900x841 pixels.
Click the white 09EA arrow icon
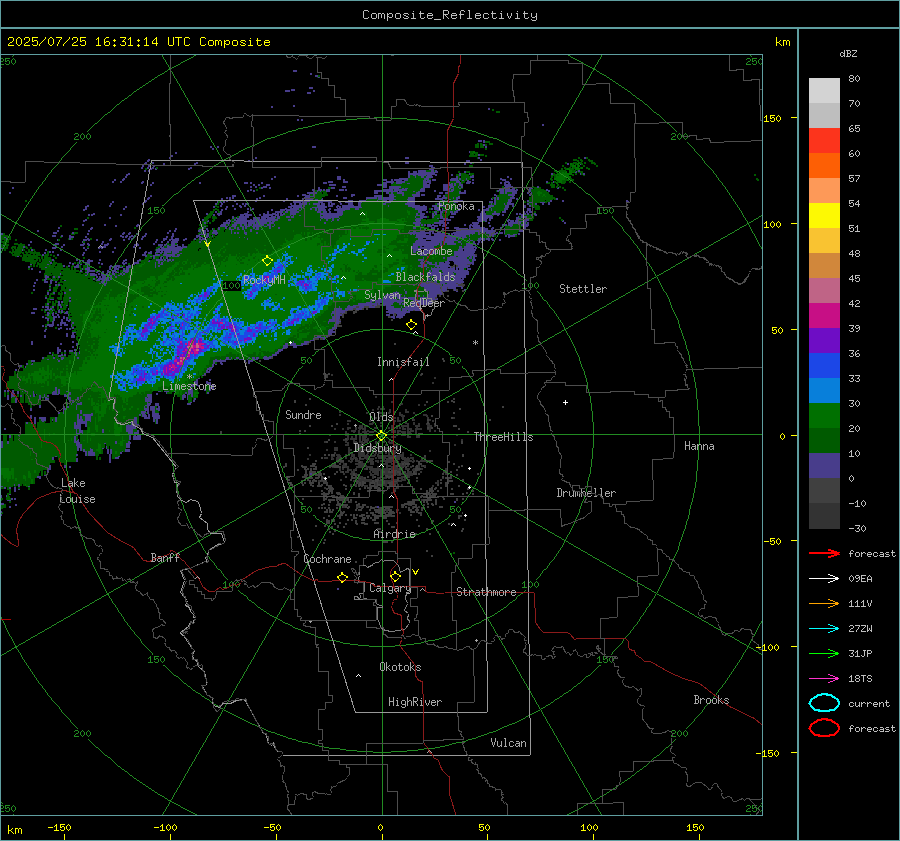coord(824,579)
